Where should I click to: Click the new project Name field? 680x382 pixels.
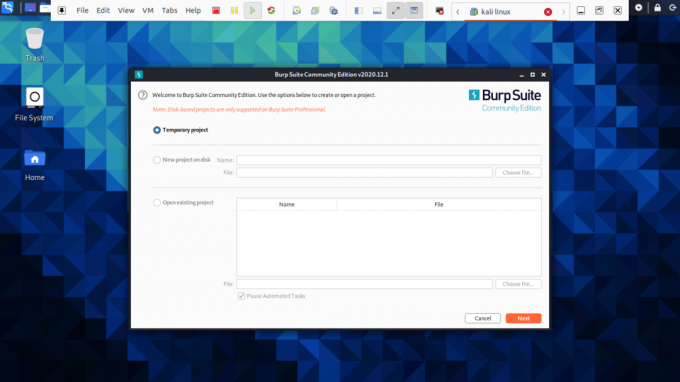coord(389,160)
